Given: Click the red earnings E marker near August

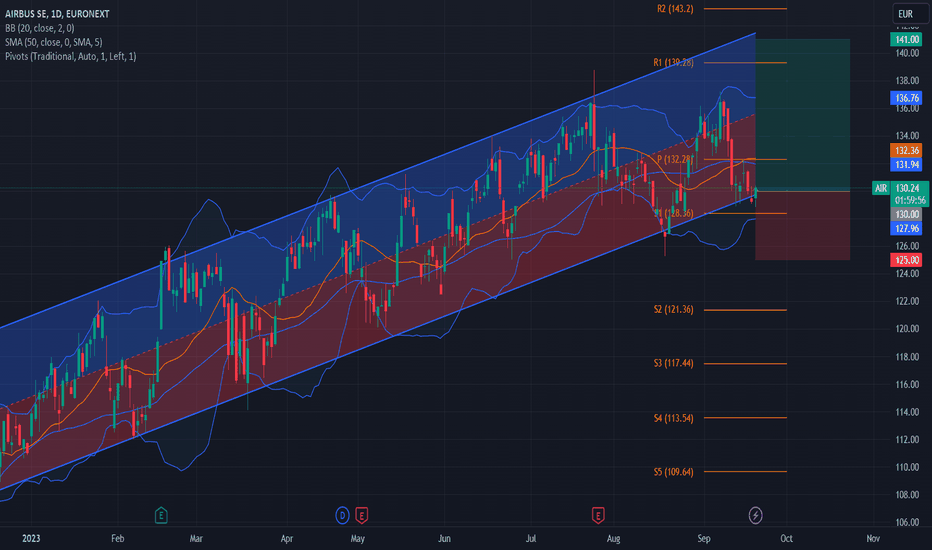Looking at the screenshot, I should [x=598, y=515].
